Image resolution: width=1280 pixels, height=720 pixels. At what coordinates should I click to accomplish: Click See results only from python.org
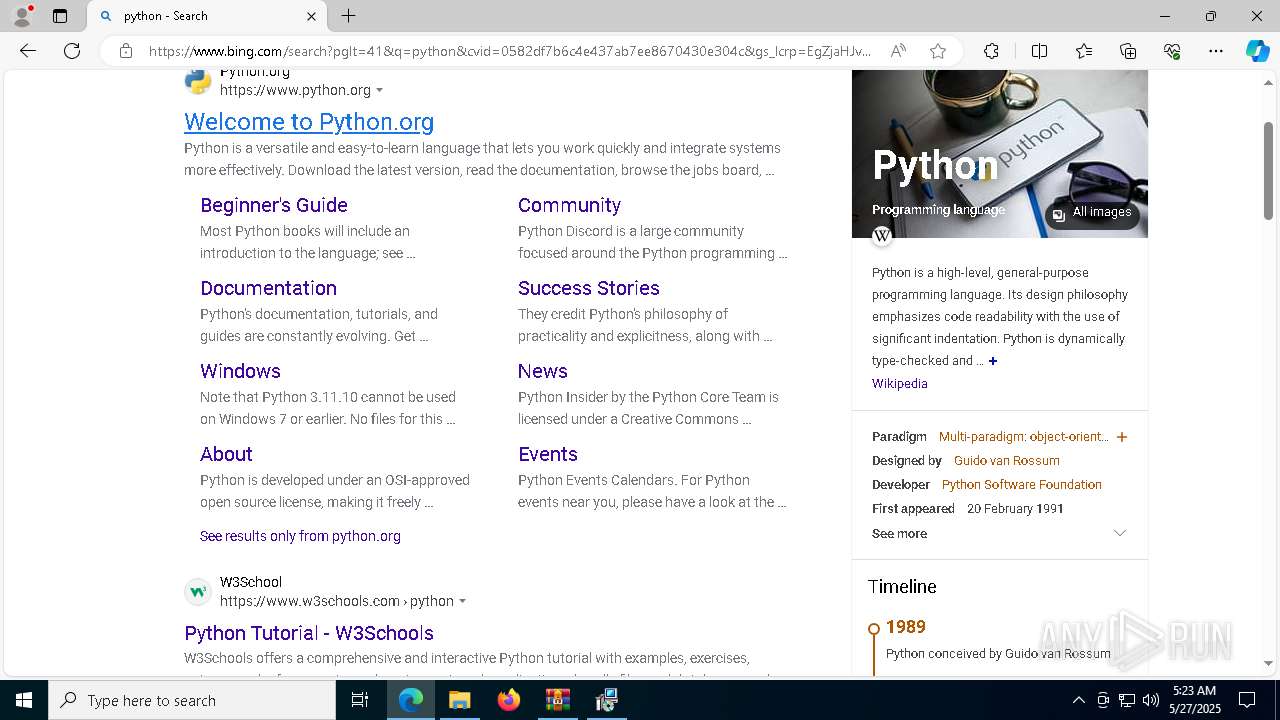click(300, 536)
